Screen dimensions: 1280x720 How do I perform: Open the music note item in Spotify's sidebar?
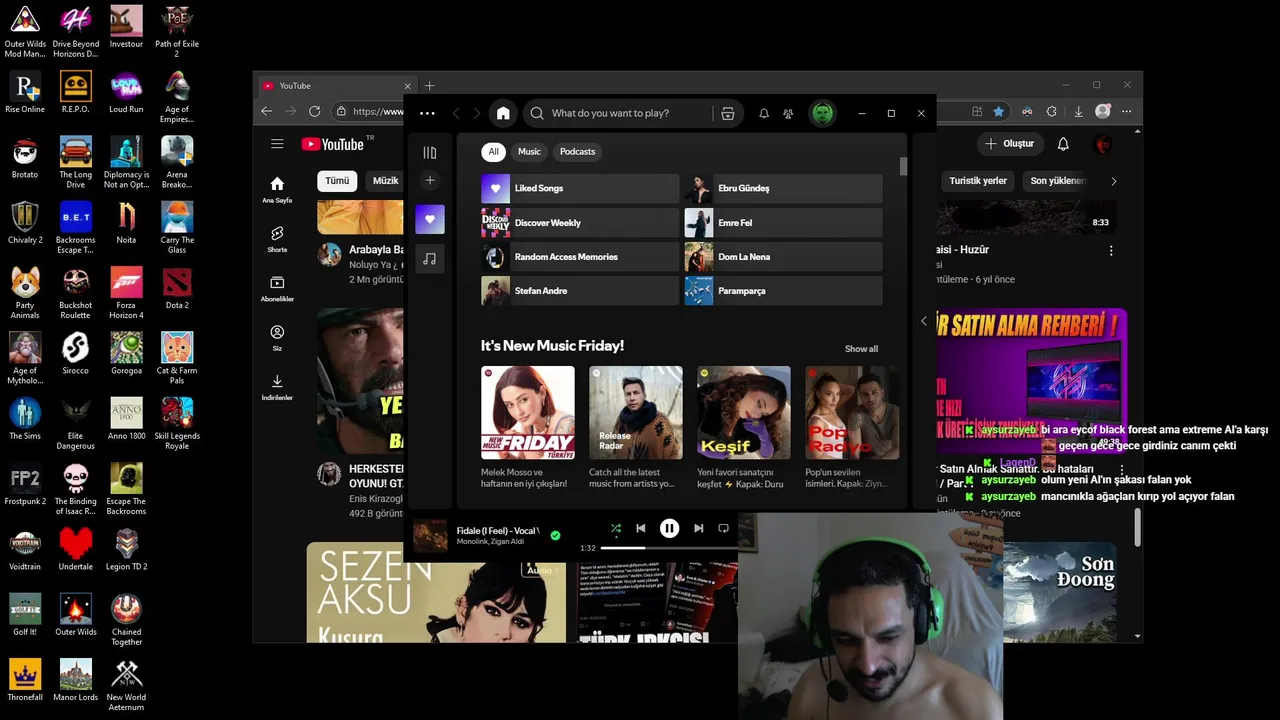430,259
